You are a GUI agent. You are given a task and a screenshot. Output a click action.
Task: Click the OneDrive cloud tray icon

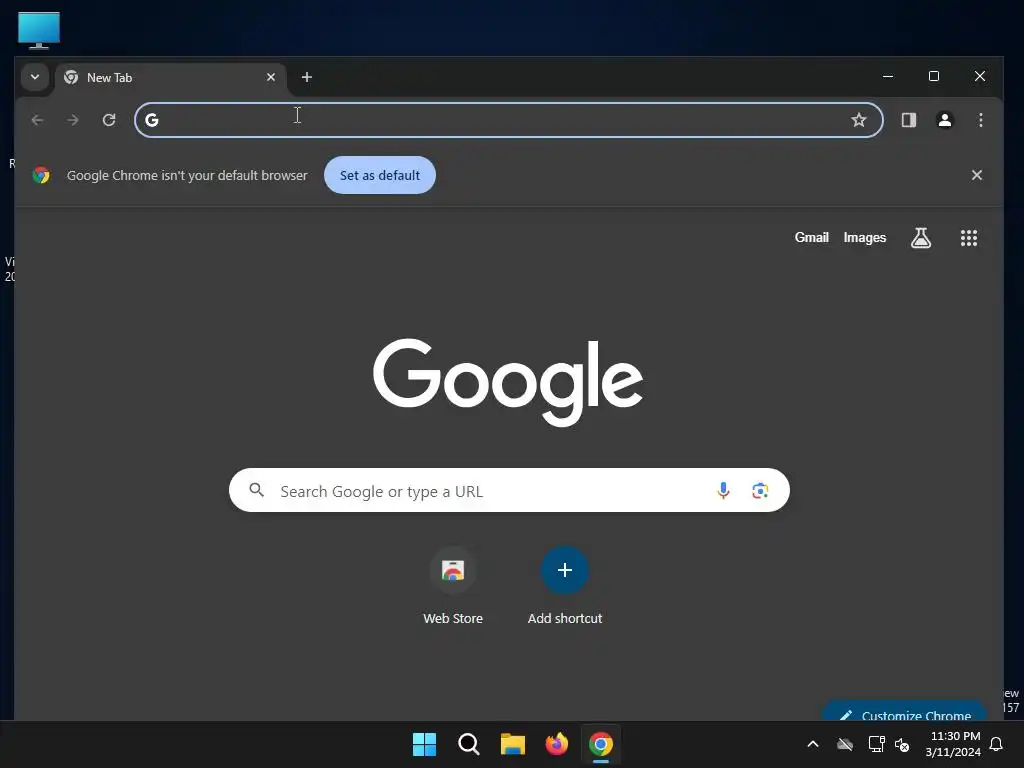coord(844,744)
